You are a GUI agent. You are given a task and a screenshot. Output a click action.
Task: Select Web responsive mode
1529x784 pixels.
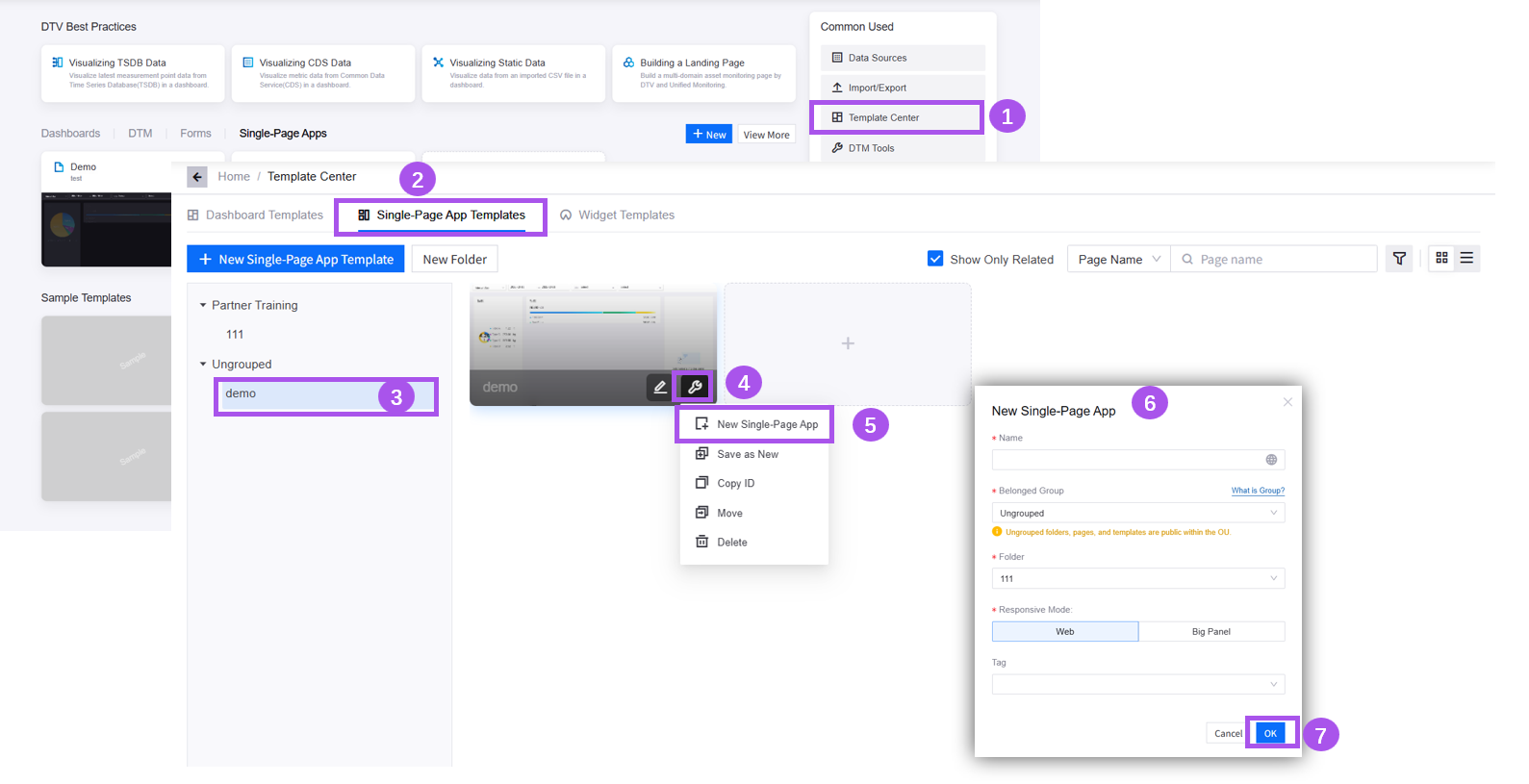1065,632
